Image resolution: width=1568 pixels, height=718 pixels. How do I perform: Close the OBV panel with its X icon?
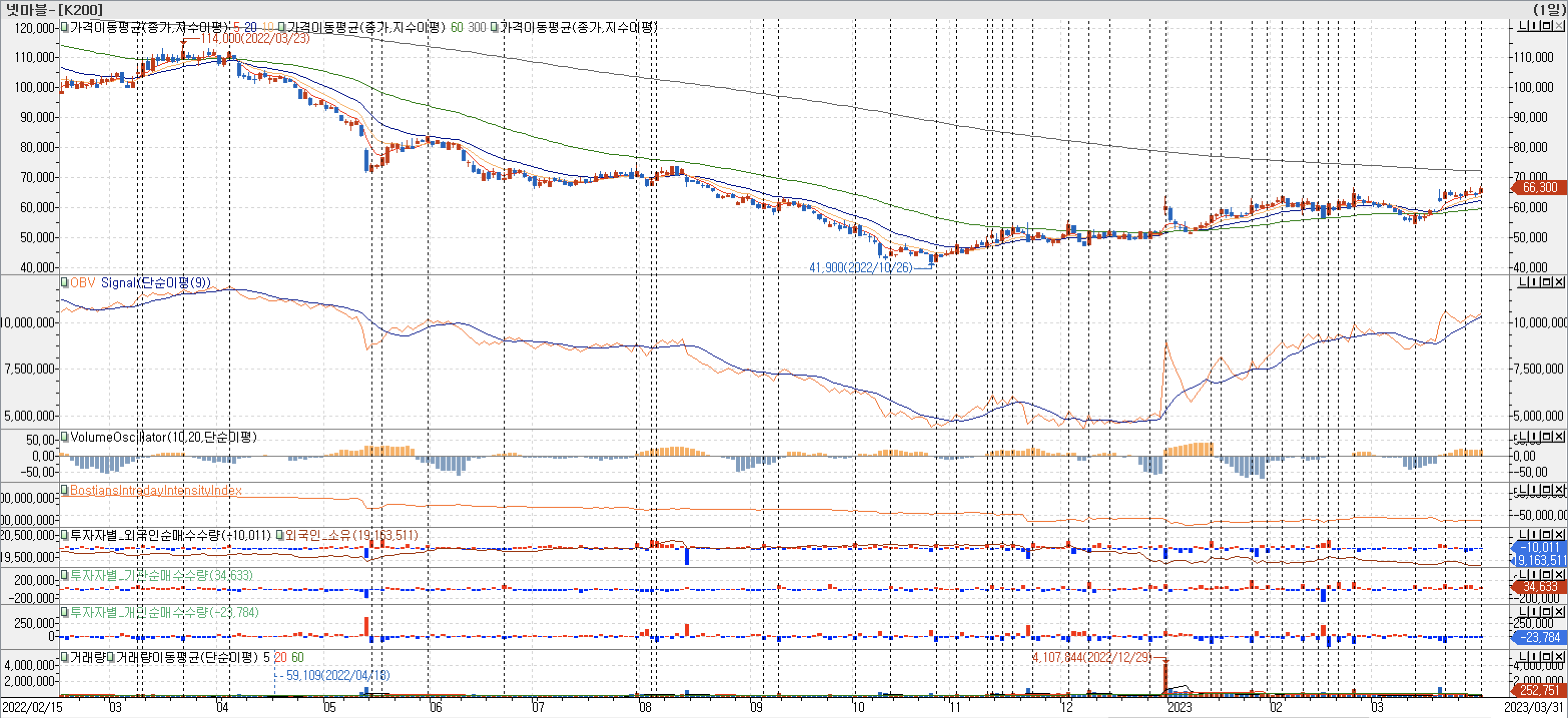[x=1558, y=282]
